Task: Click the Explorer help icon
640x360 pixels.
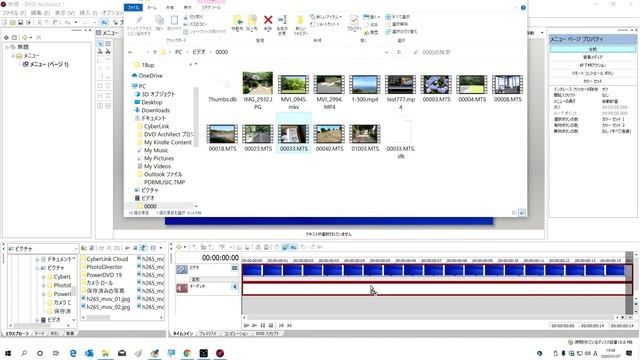Action: tap(523, 7)
